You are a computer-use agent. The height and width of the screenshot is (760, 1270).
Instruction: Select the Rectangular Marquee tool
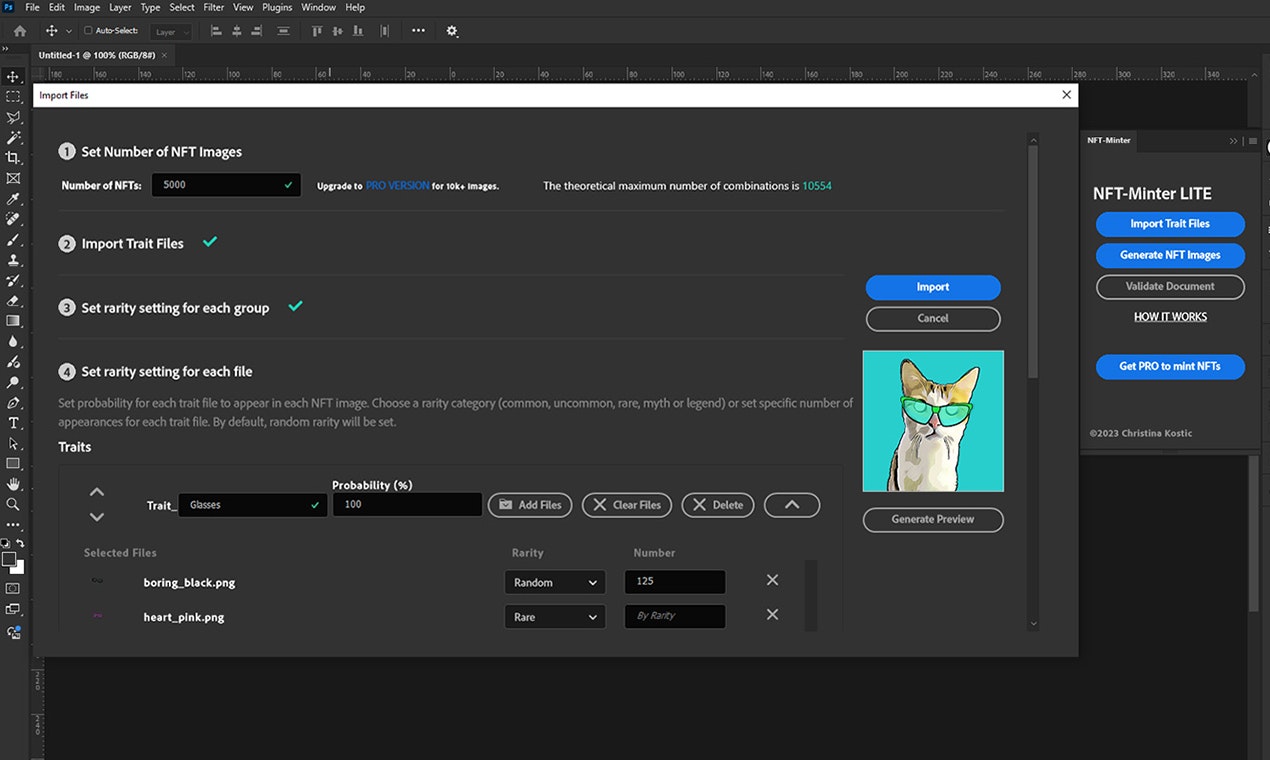pyautogui.click(x=13, y=97)
